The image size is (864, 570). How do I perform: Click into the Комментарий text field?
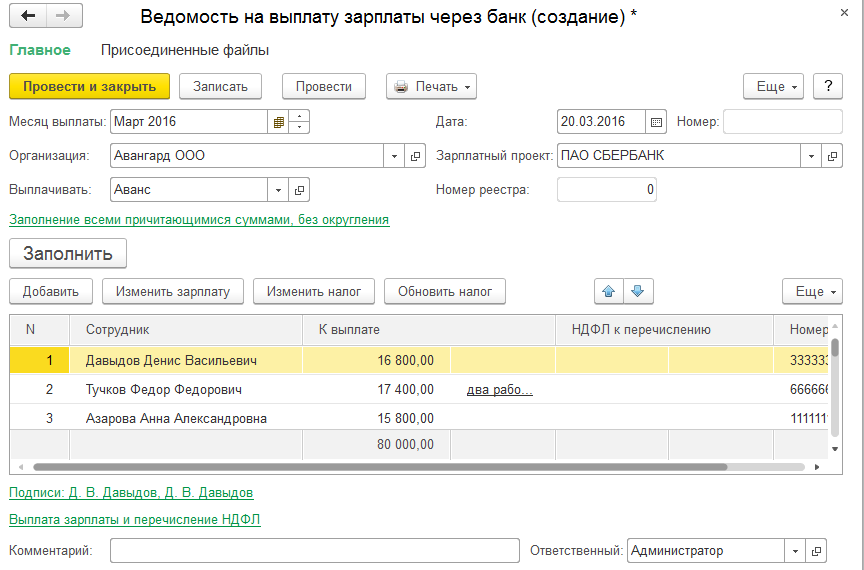pos(314,551)
